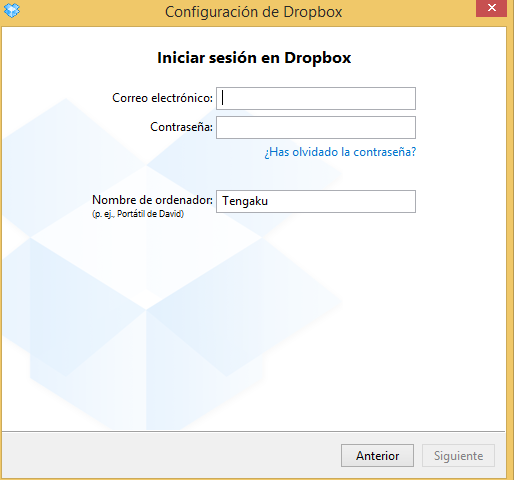Click the Contraseña input field
514x480 pixels.
[316, 127]
